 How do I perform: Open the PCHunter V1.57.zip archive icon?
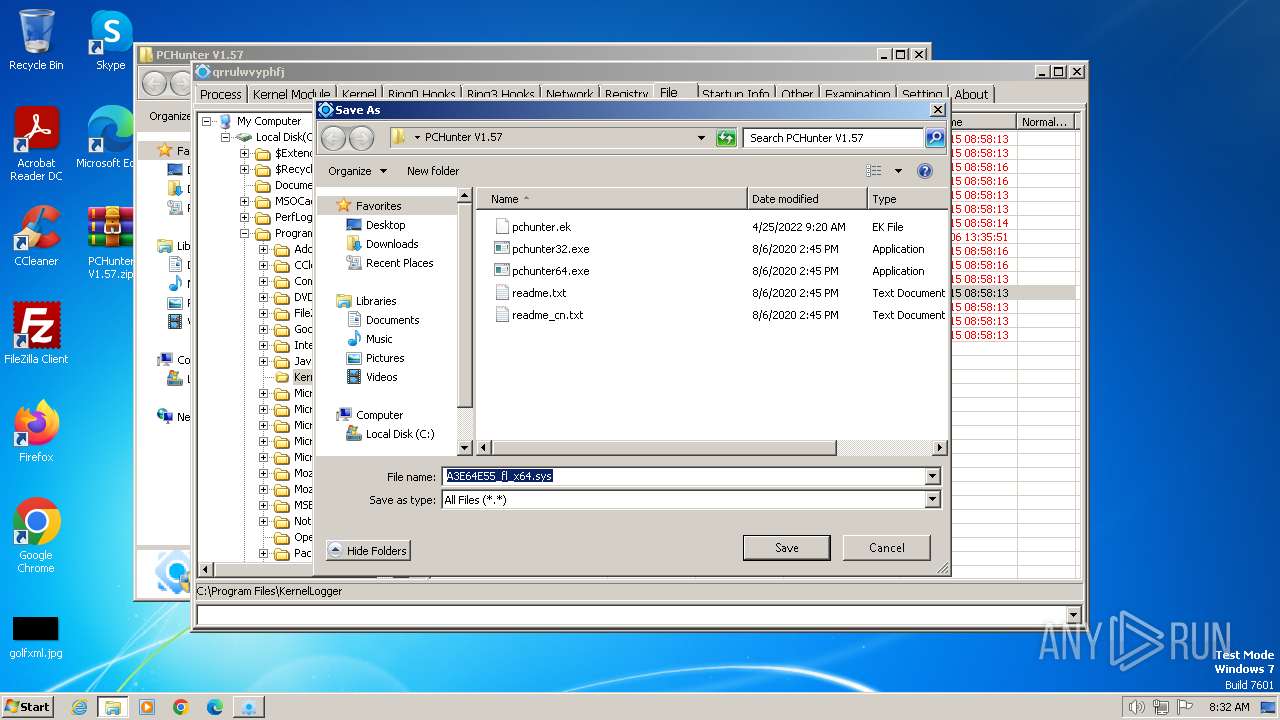coord(111,242)
